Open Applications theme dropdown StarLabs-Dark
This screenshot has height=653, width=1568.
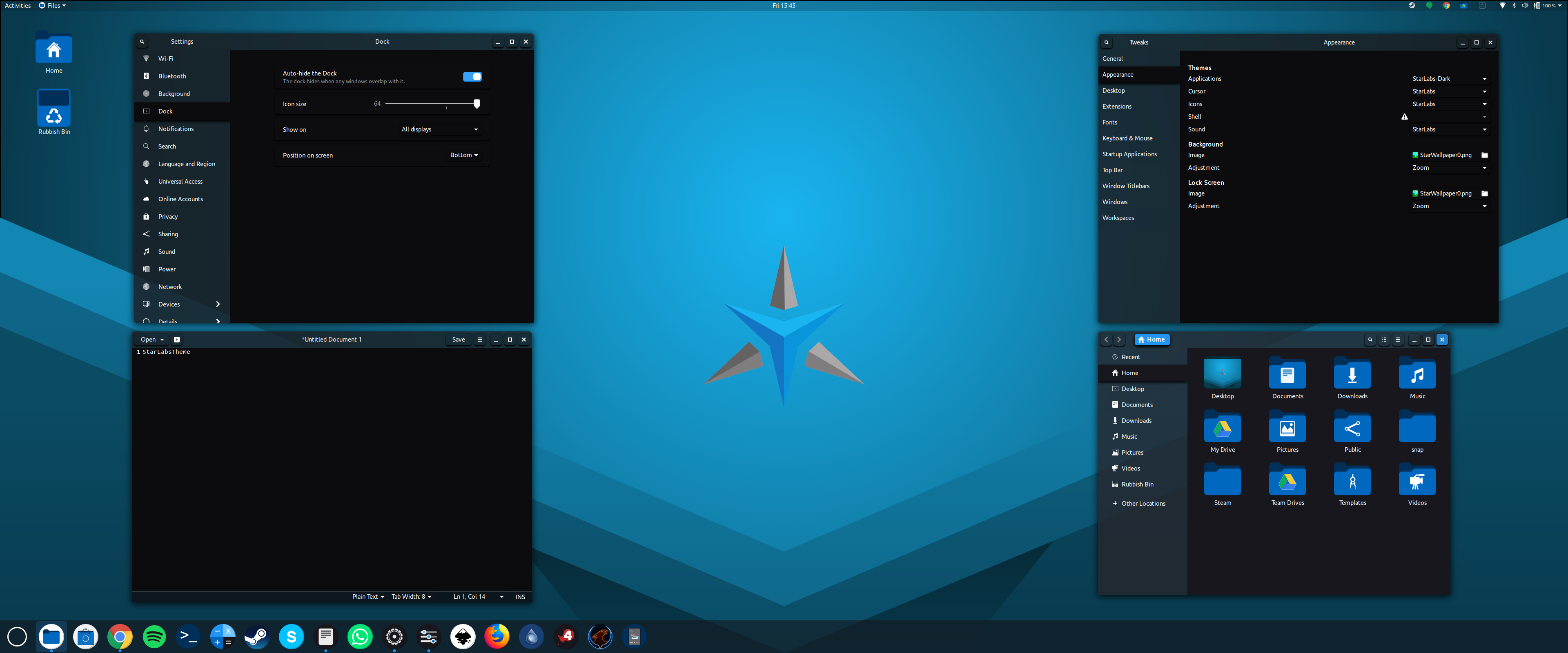pos(1449,78)
